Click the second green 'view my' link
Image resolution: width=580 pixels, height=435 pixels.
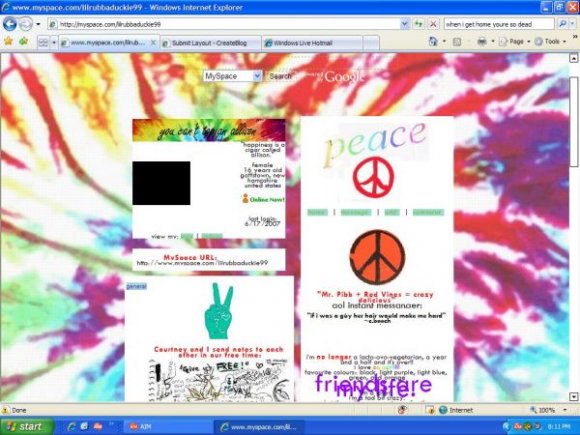click(212, 236)
